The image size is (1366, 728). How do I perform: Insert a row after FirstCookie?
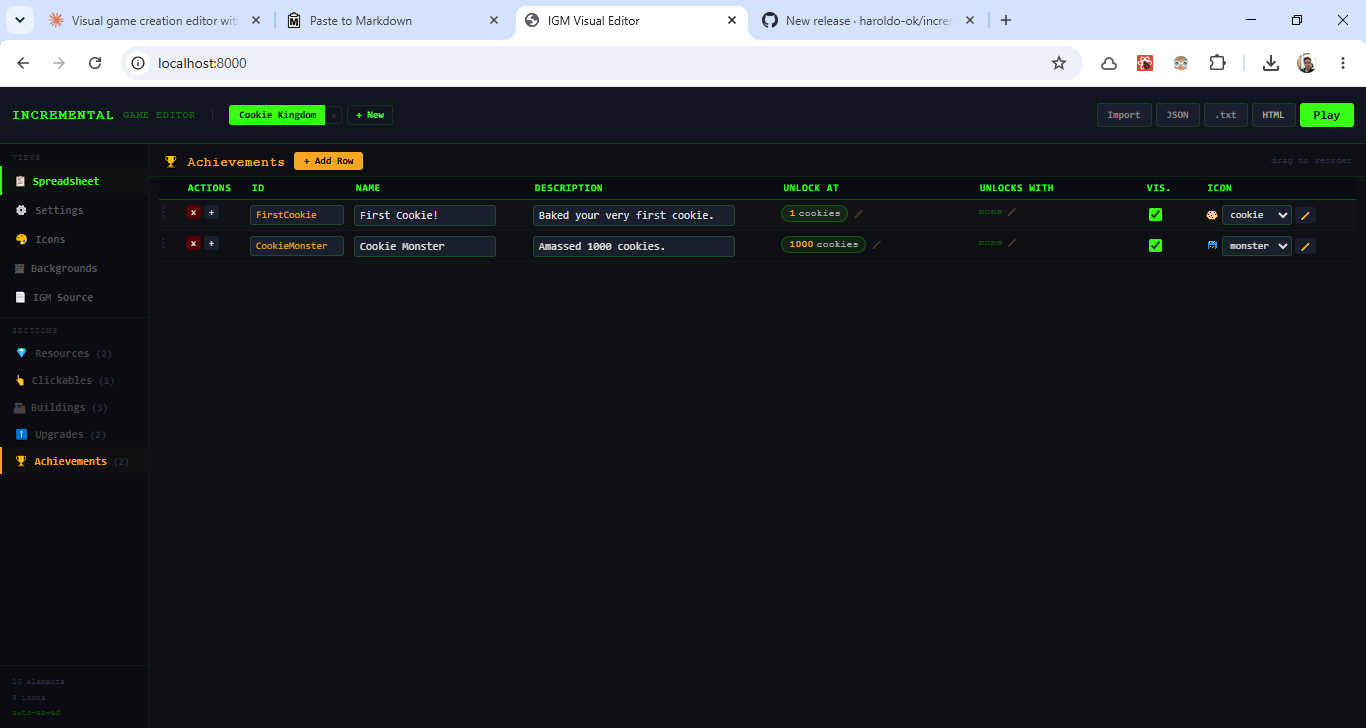click(x=211, y=213)
